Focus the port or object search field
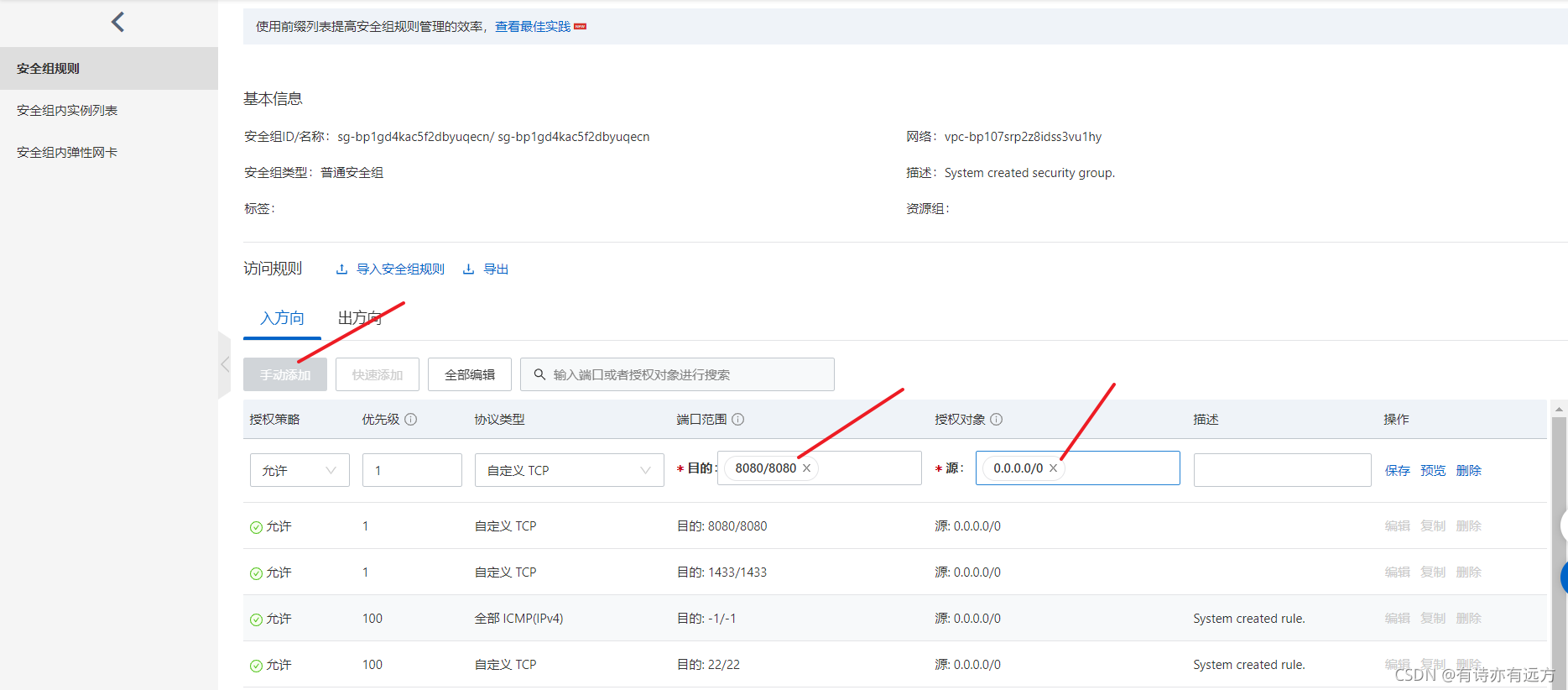1568x690 pixels. click(677, 374)
